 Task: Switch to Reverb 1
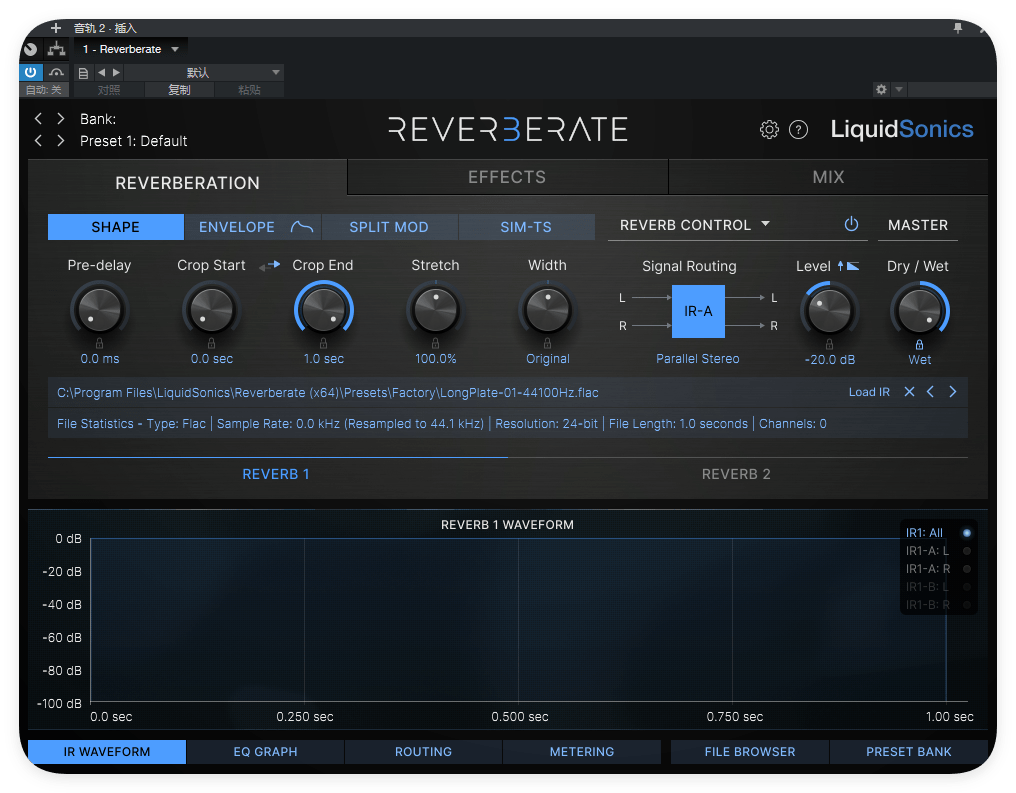point(276,474)
